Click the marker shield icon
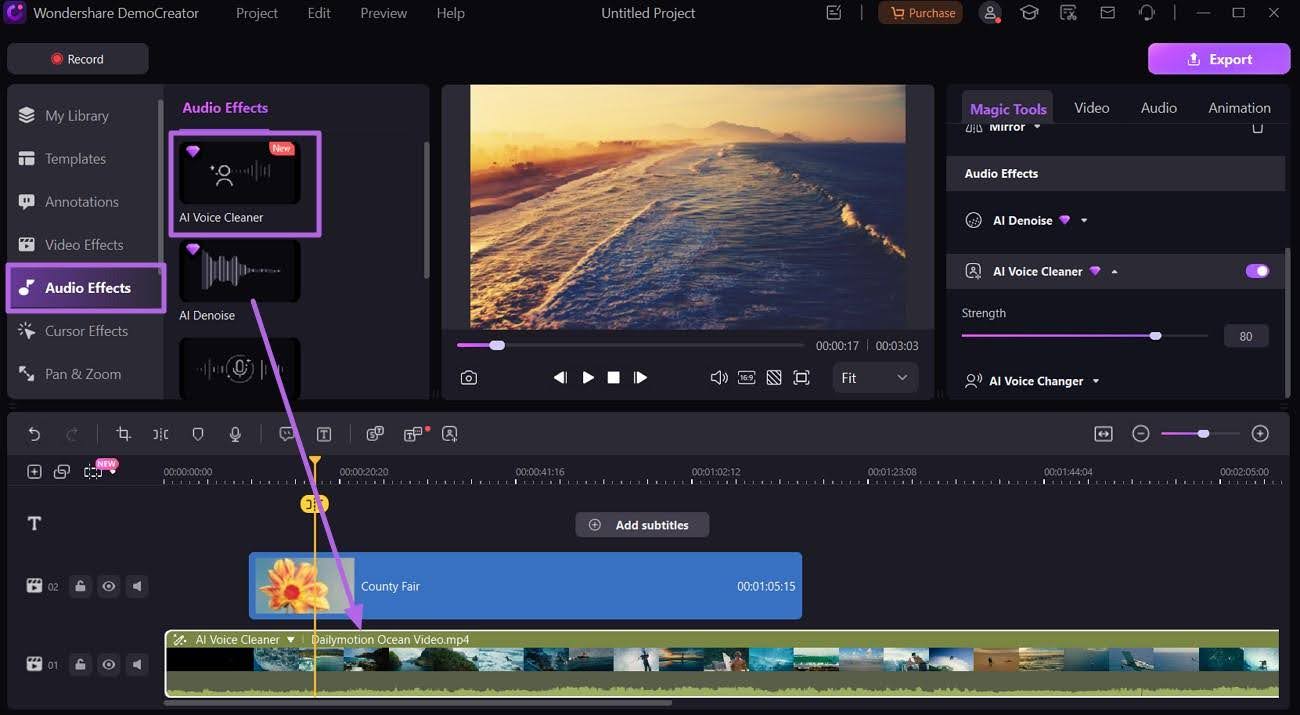Viewport: 1300px width, 715px height. 198,434
